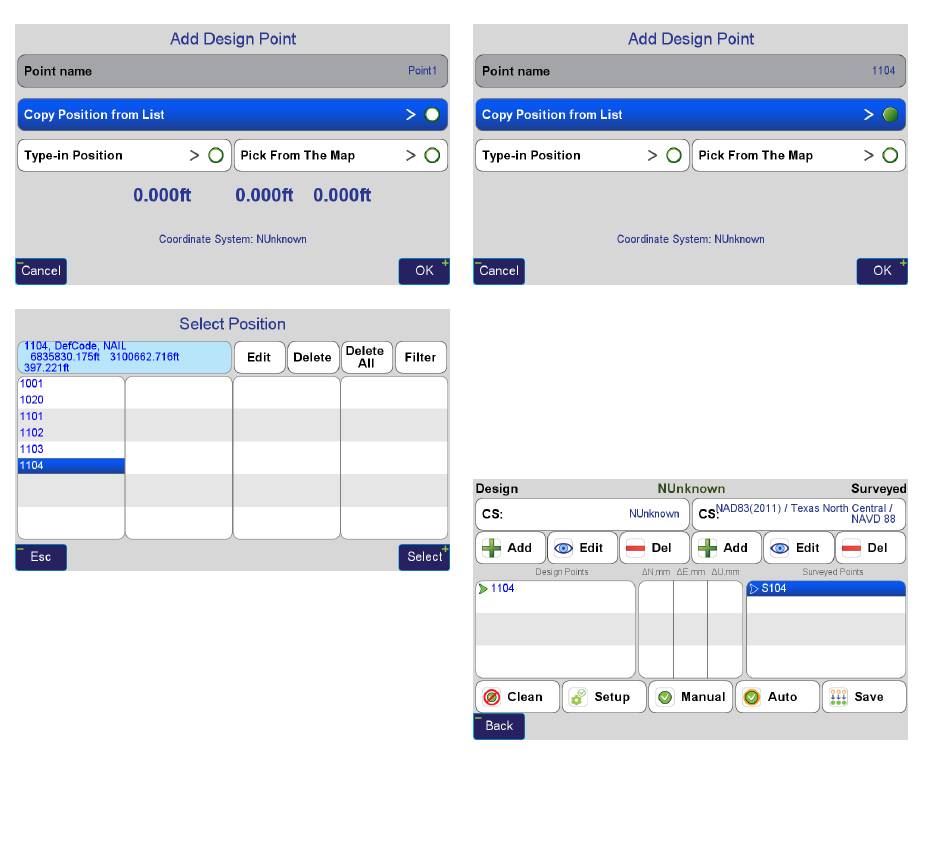Screen dimensions: 950x844
Task: Open Copy Position from List in Point1 dialog
Action: point(232,115)
